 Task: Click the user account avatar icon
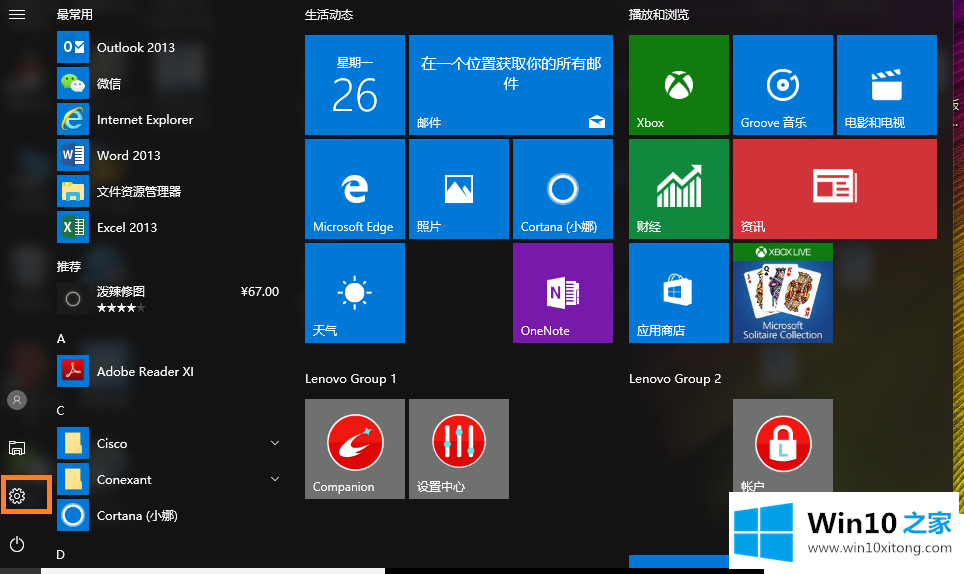[17, 400]
